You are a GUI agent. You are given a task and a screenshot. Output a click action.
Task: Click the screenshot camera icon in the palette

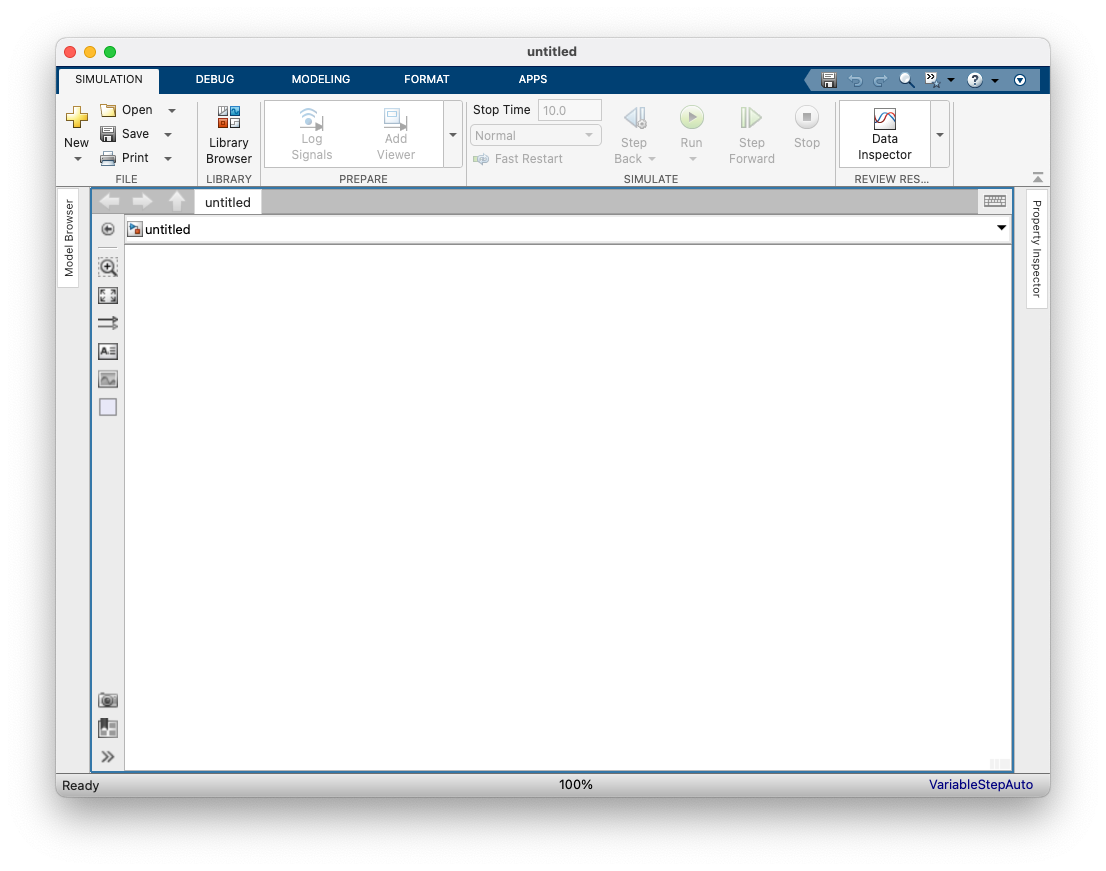tap(108, 700)
